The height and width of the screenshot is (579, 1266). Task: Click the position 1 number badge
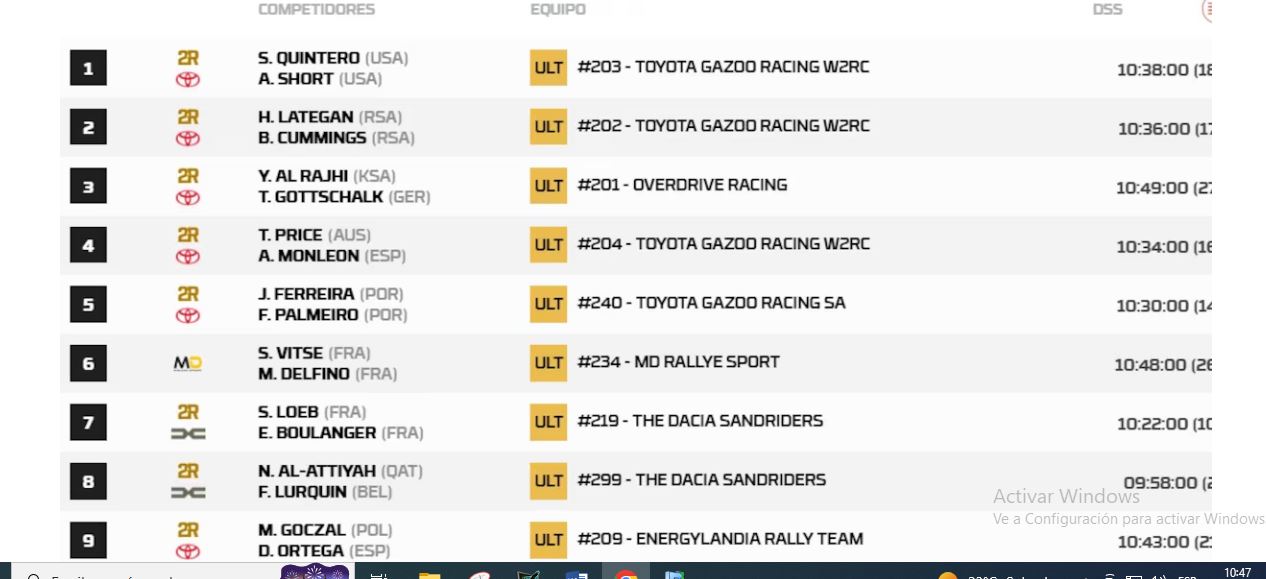(x=88, y=68)
